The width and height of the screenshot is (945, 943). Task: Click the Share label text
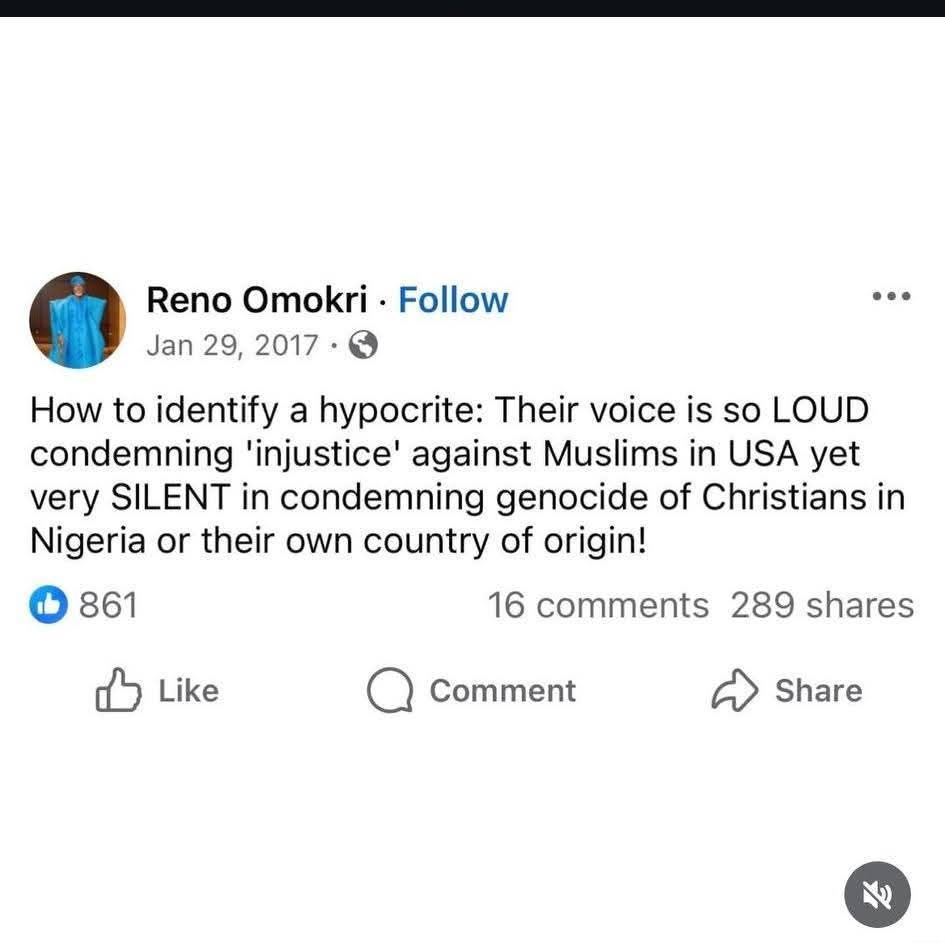(x=818, y=691)
